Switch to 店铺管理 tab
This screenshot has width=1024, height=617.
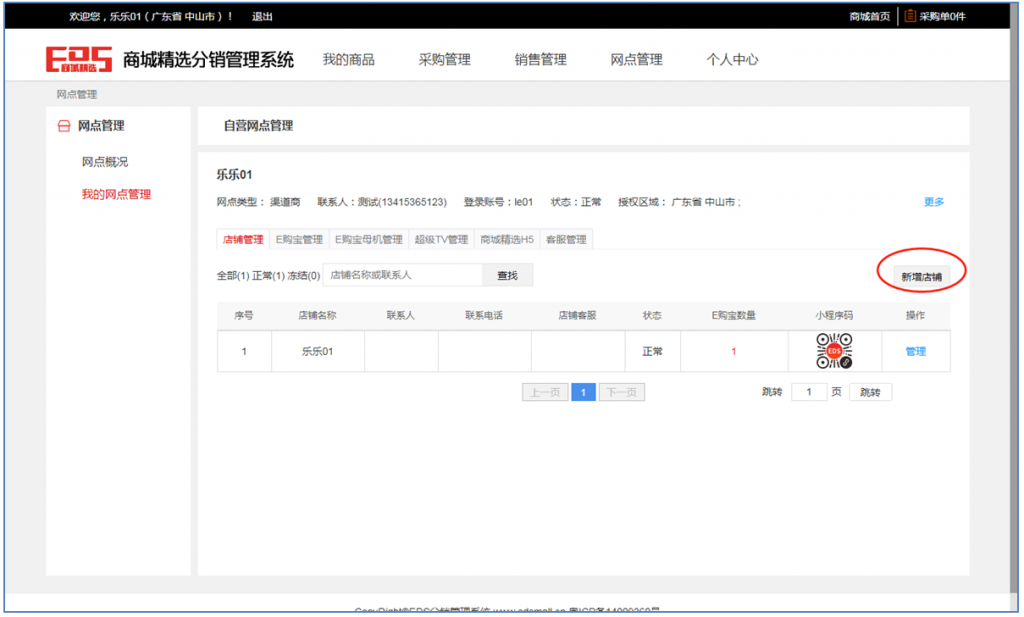(243, 240)
